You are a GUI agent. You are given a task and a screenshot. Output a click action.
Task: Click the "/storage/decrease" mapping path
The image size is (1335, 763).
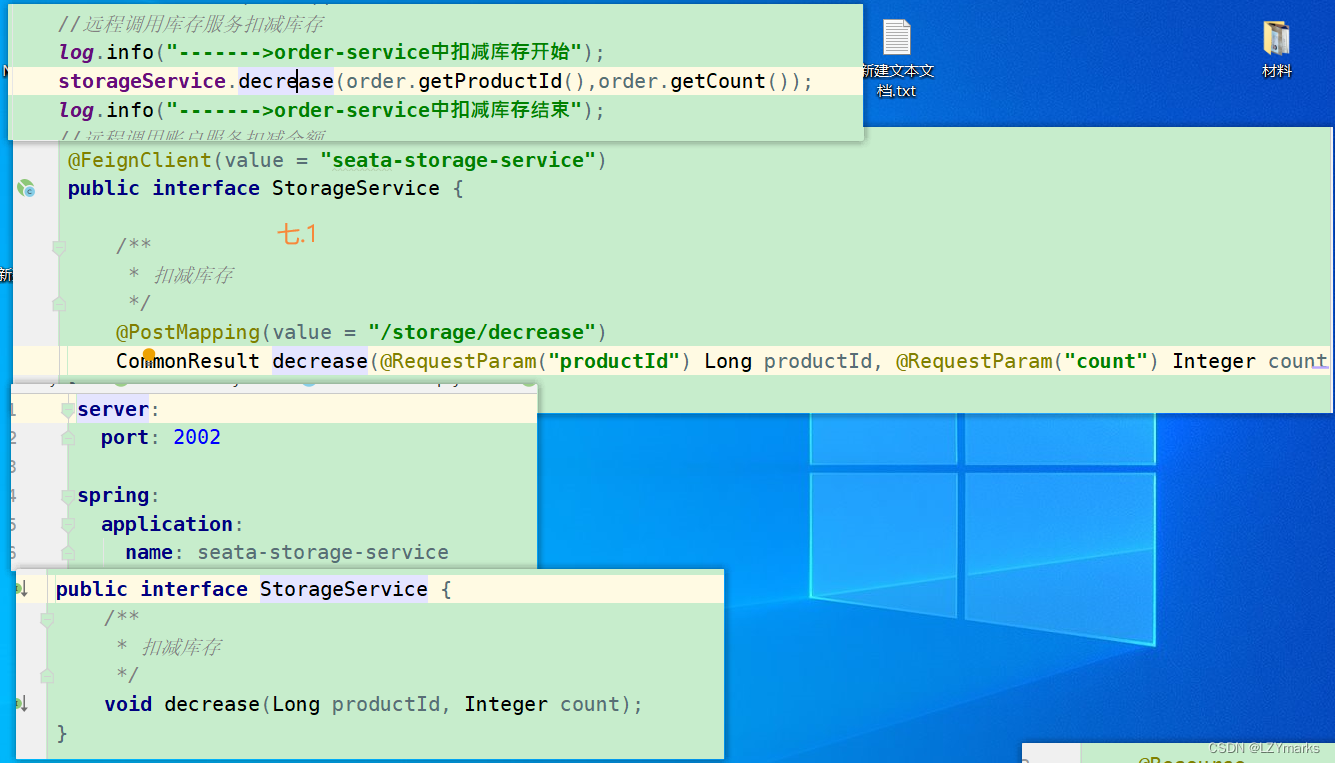click(482, 332)
